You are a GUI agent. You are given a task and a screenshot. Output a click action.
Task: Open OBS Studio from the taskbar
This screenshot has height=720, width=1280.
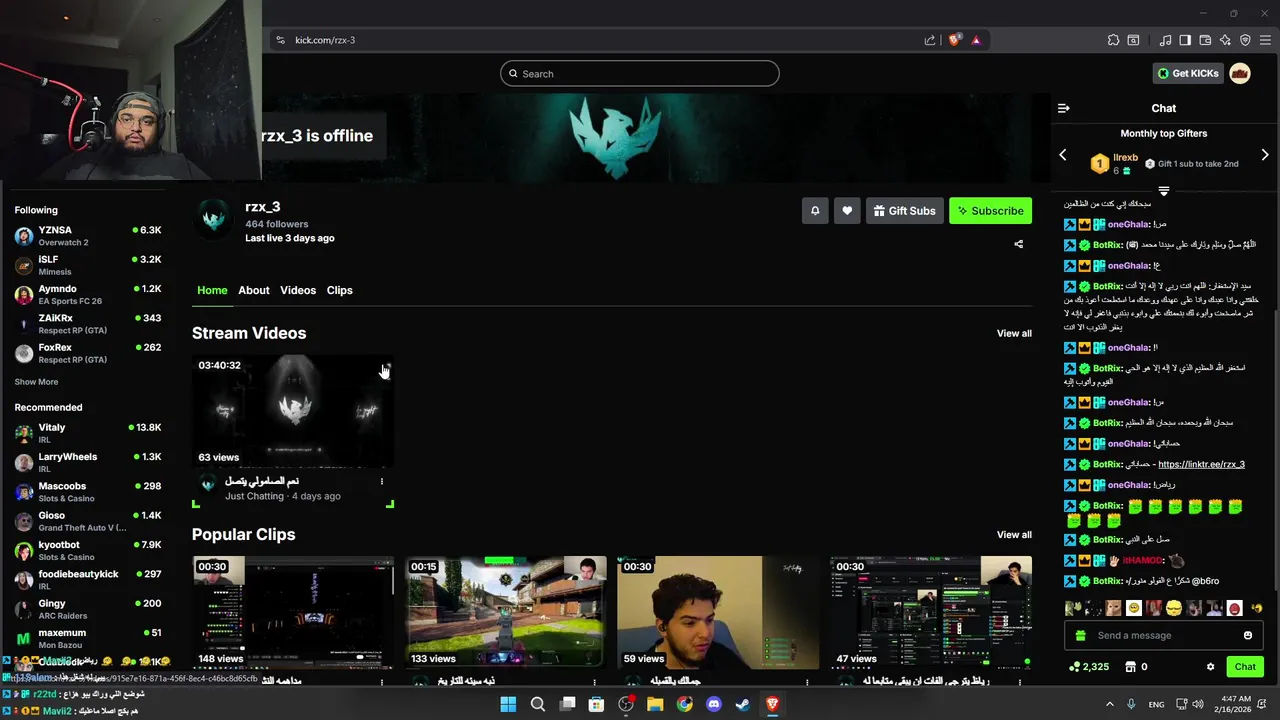coord(626,704)
